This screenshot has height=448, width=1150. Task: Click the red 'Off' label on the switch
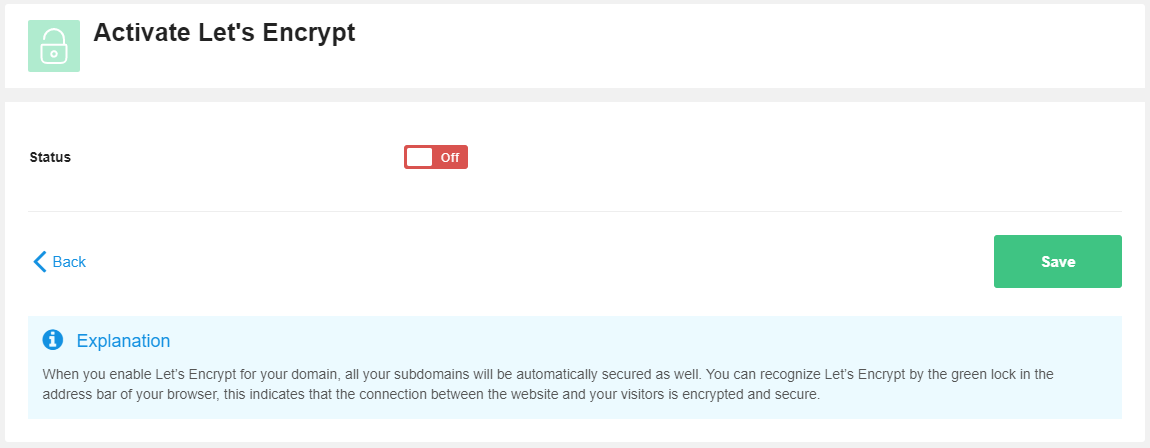tap(450, 158)
